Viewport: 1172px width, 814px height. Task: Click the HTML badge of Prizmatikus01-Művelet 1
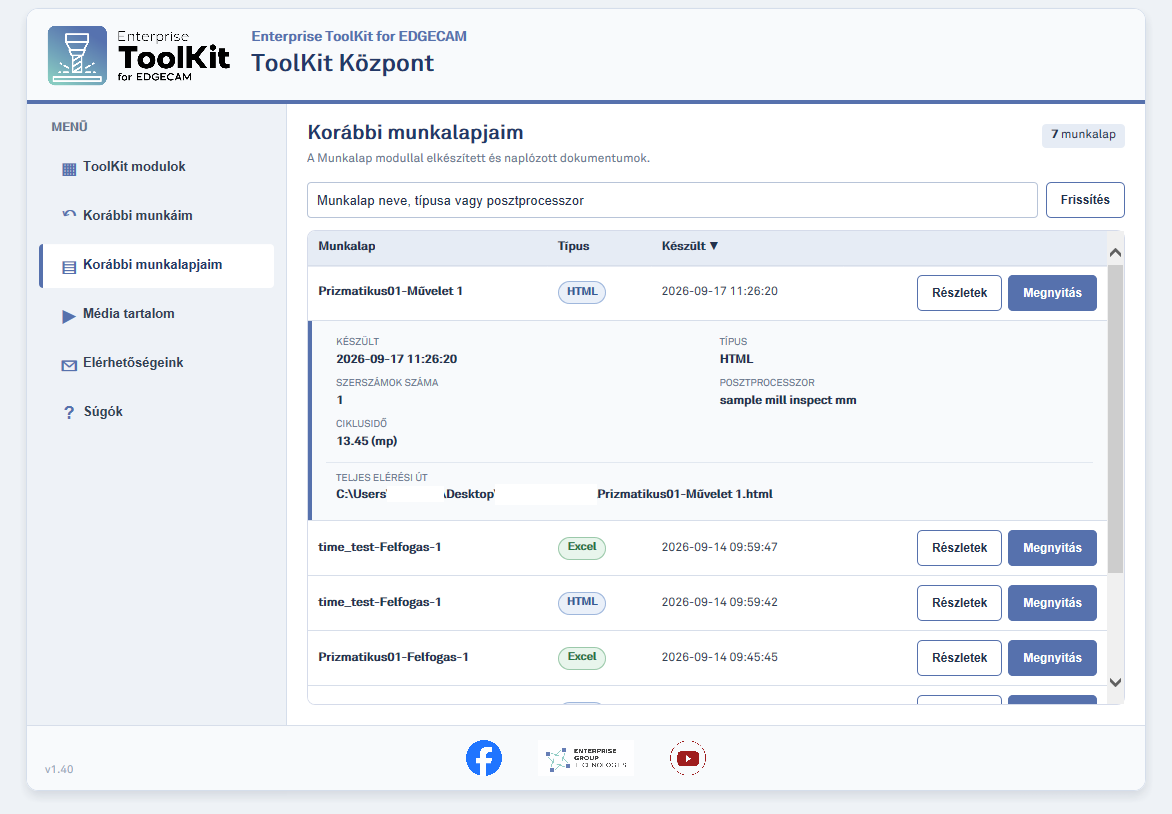pos(582,292)
